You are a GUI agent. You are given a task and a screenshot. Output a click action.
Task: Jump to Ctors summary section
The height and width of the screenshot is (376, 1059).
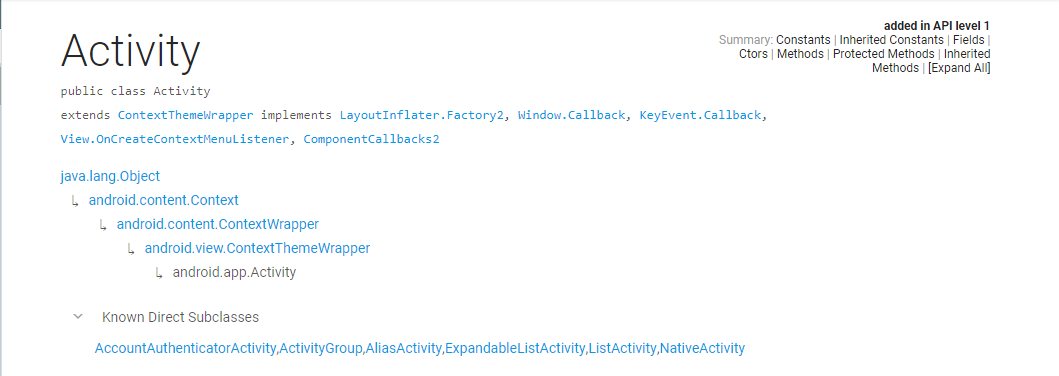pyautogui.click(x=753, y=53)
